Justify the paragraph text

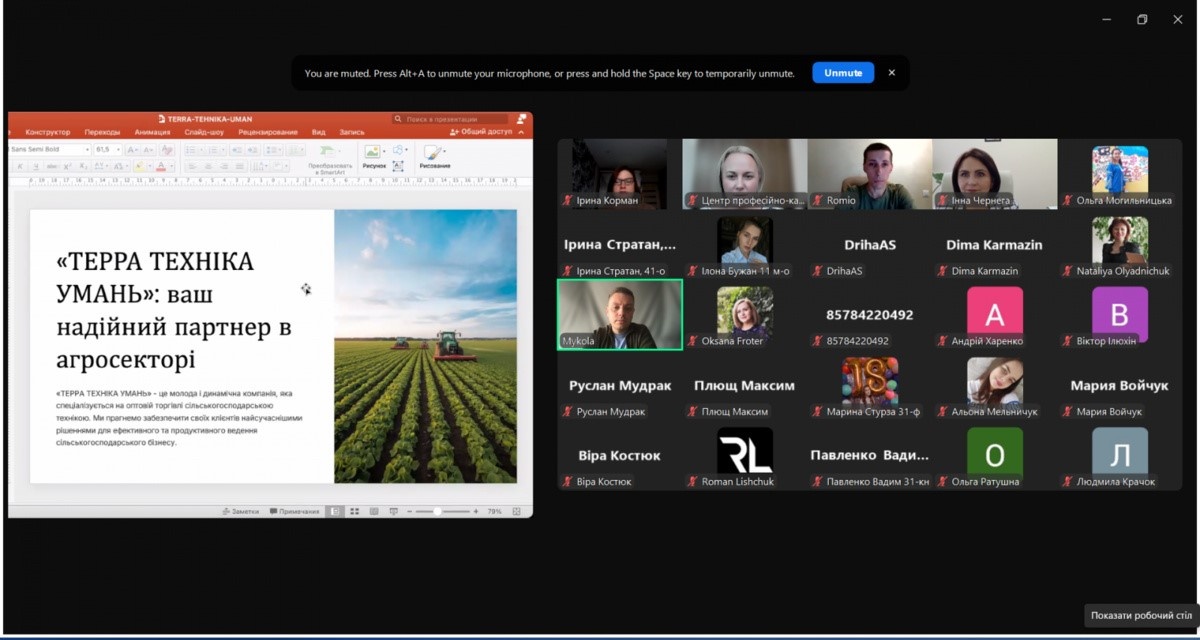tap(240, 166)
